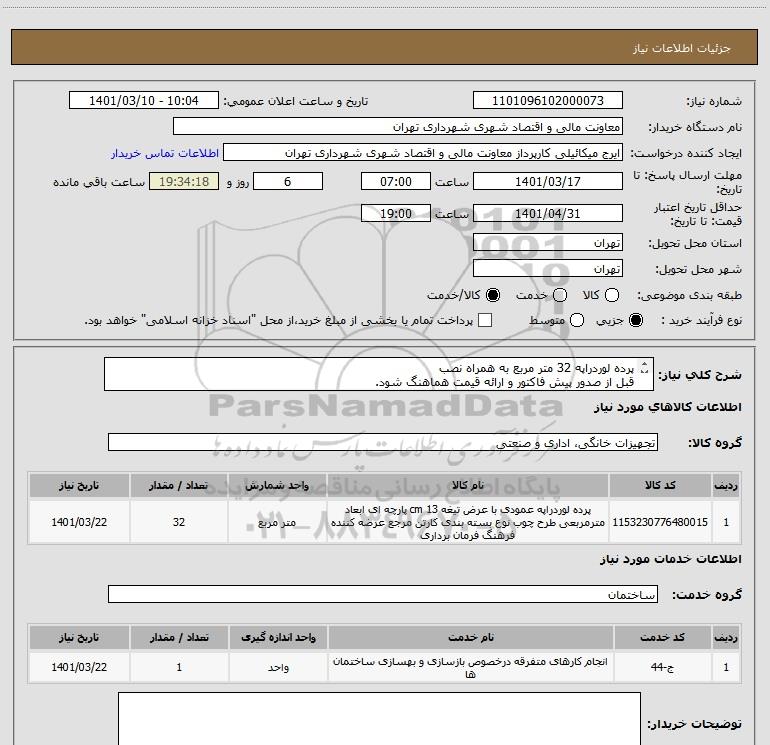Click the گروه خدمت field ساختمان
Viewport: 770px width, 745px height.
tap(383, 594)
